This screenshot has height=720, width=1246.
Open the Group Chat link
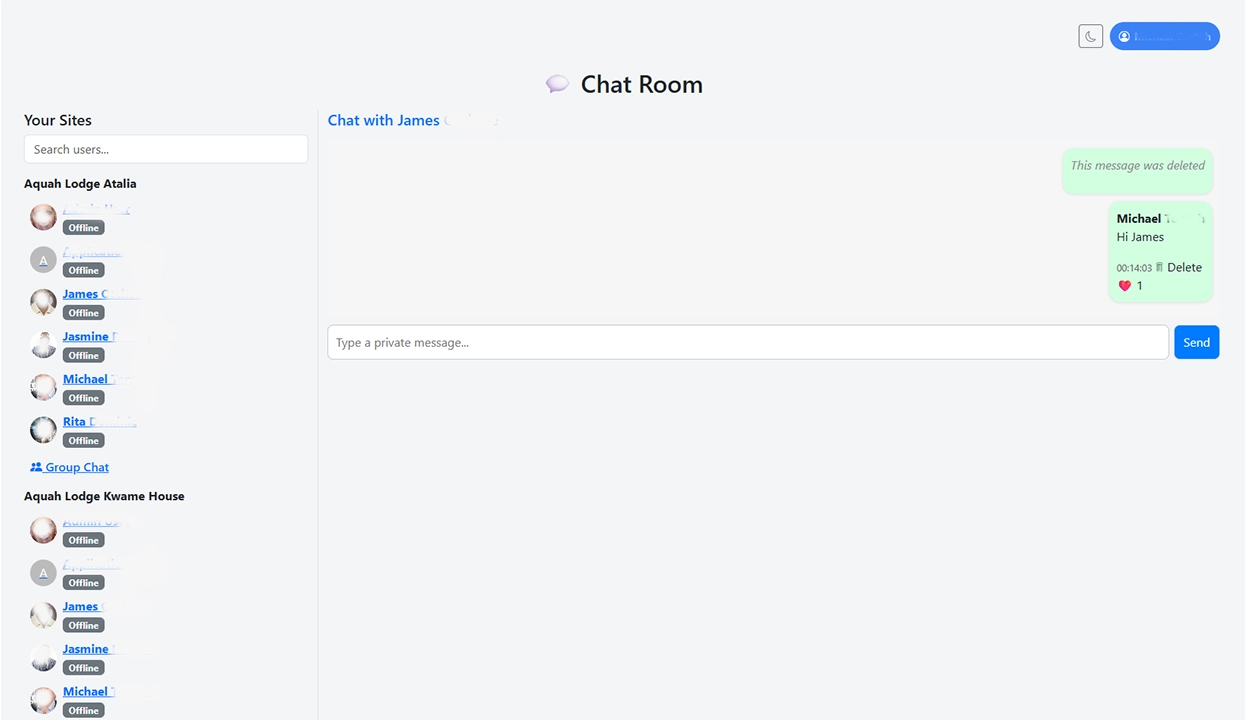coord(75,467)
